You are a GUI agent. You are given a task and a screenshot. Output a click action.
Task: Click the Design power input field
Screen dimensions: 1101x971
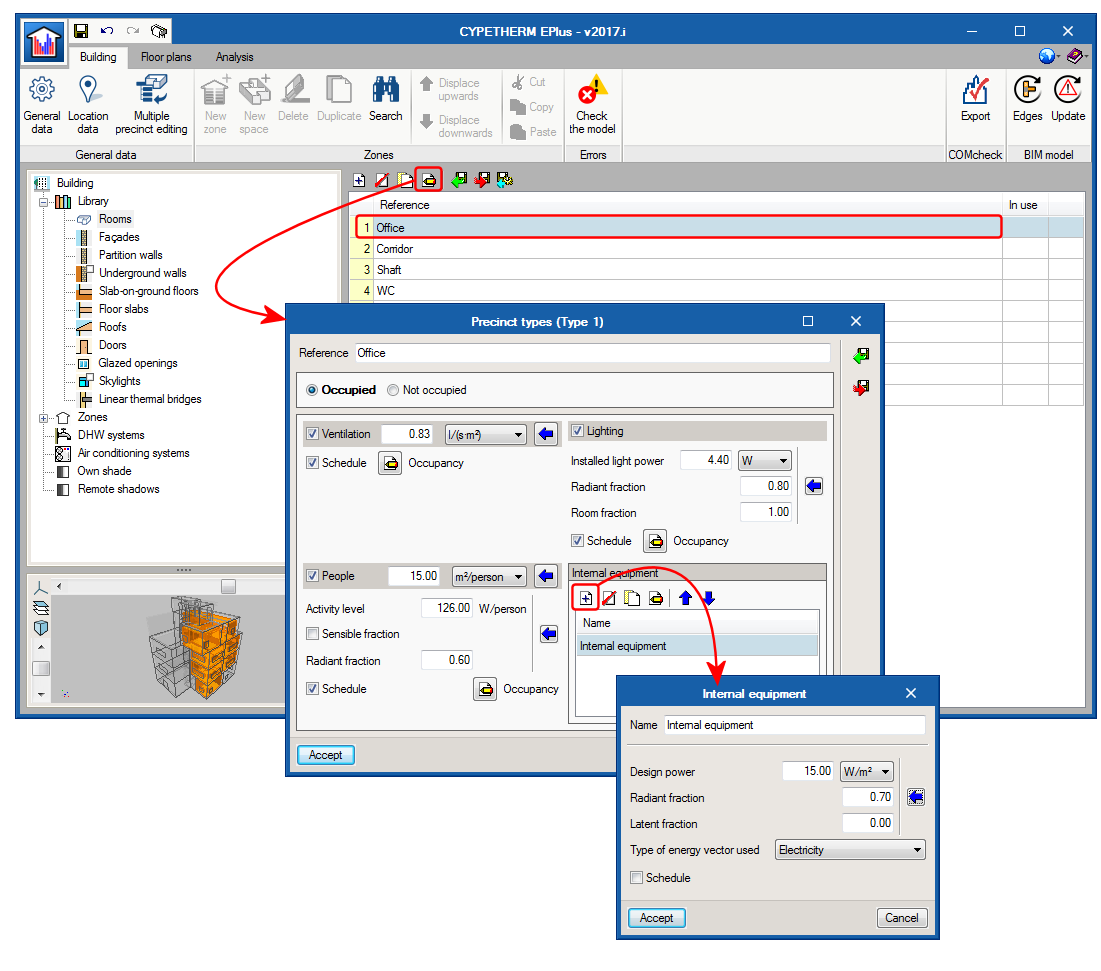(808, 771)
